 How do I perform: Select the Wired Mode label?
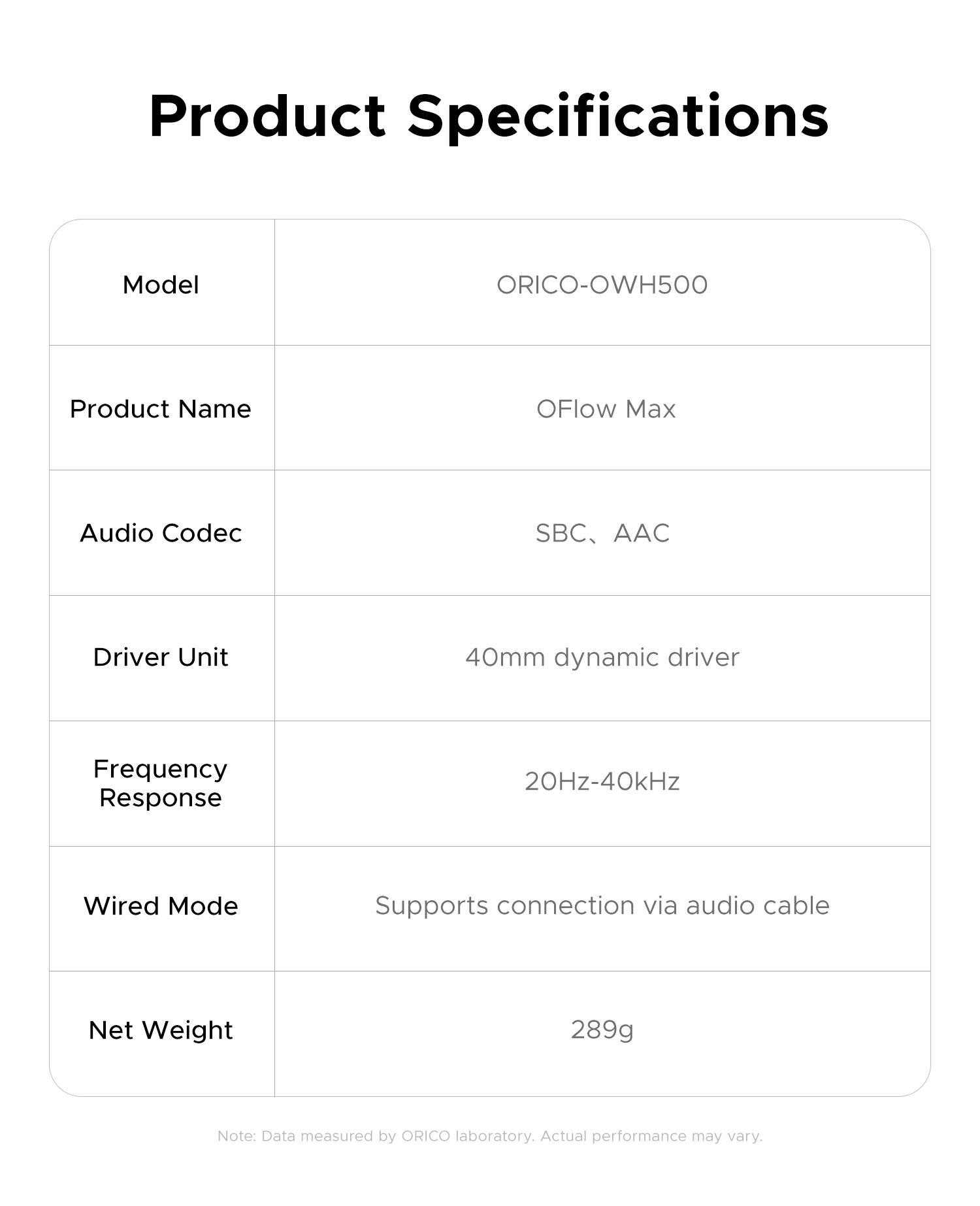pyautogui.click(x=161, y=906)
